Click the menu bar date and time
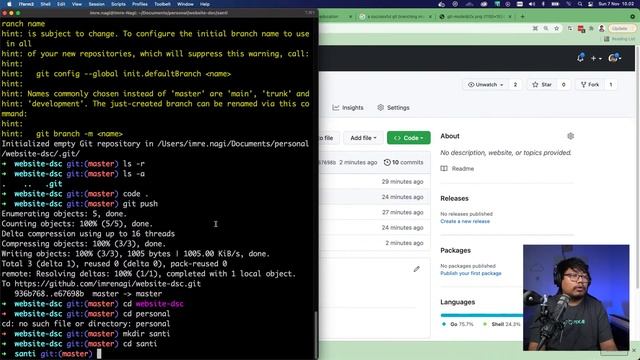640x360 pixels. [616, 4]
